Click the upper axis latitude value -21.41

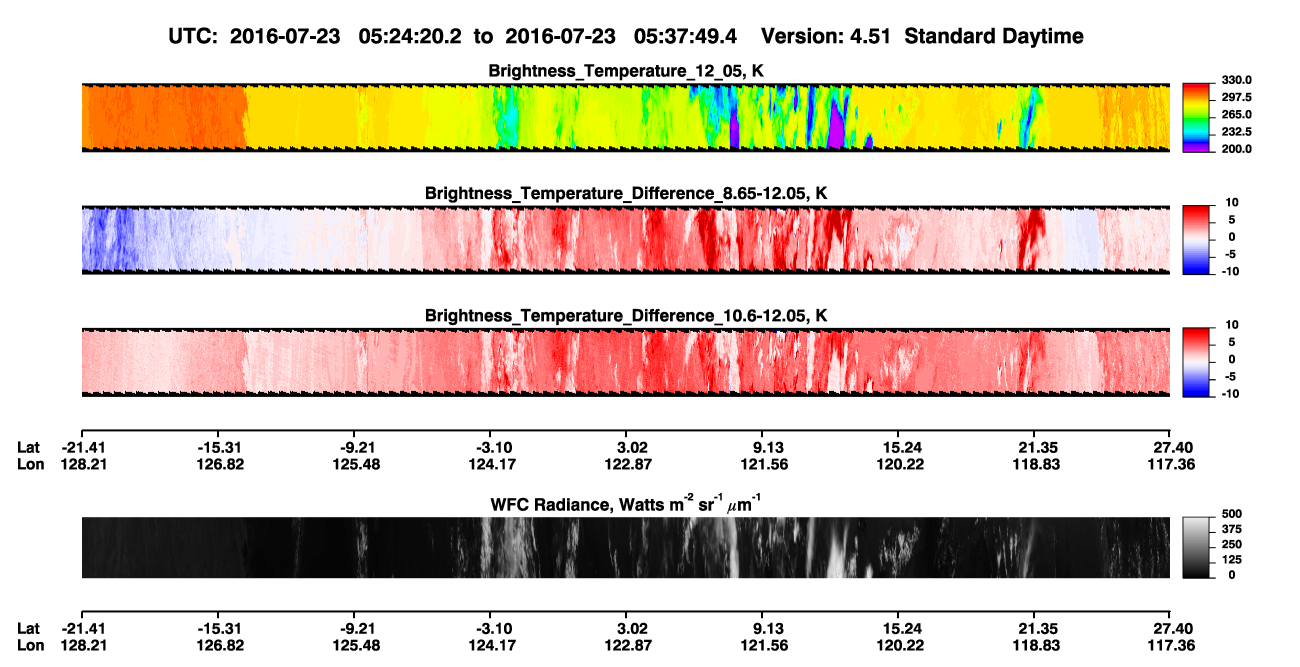pos(83,448)
